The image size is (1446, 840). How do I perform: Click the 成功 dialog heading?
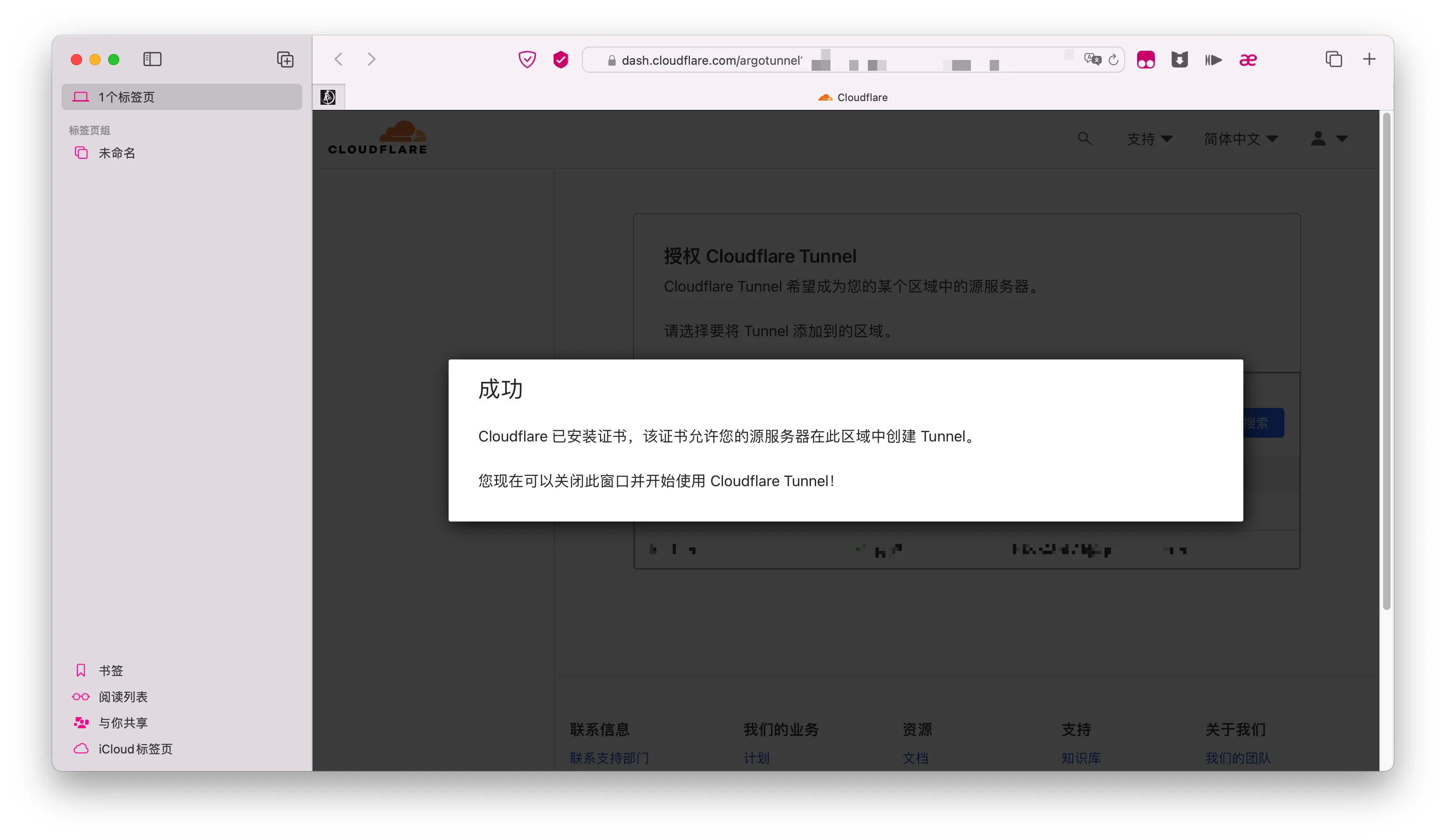coord(500,389)
